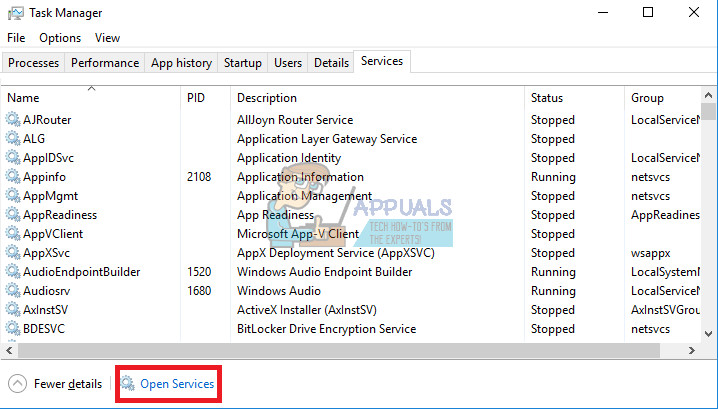The height and width of the screenshot is (409, 718).
Task: Click the BDESVC service gear icon
Action: pyautogui.click(x=13, y=328)
